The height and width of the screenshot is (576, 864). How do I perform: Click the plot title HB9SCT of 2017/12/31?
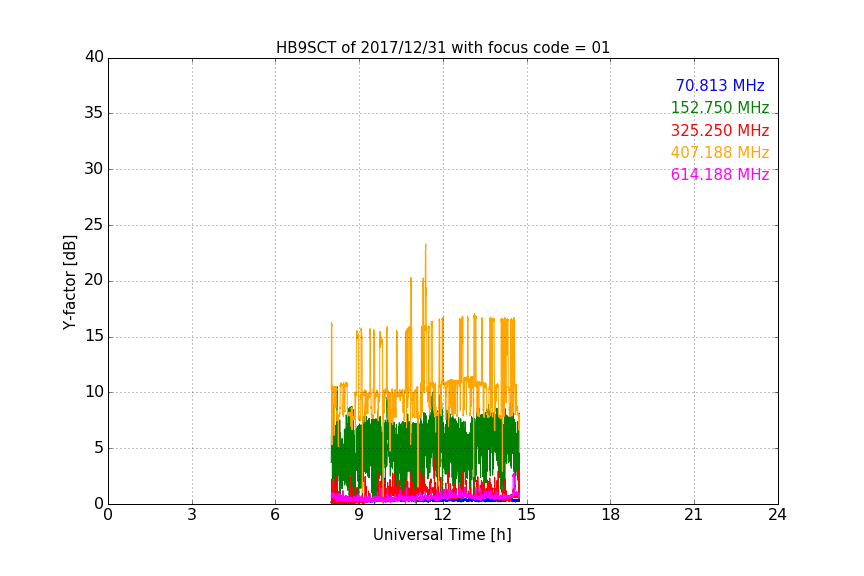pyautogui.click(x=442, y=47)
